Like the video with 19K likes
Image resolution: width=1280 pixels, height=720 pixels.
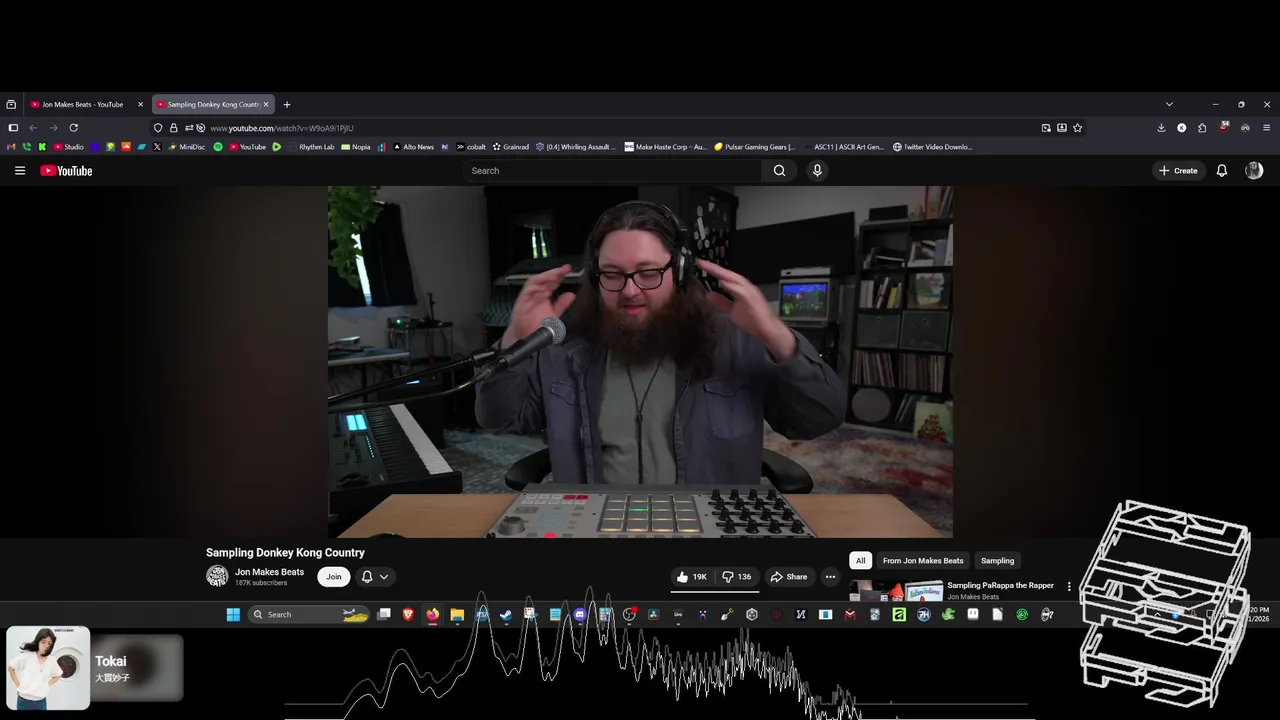(692, 577)
